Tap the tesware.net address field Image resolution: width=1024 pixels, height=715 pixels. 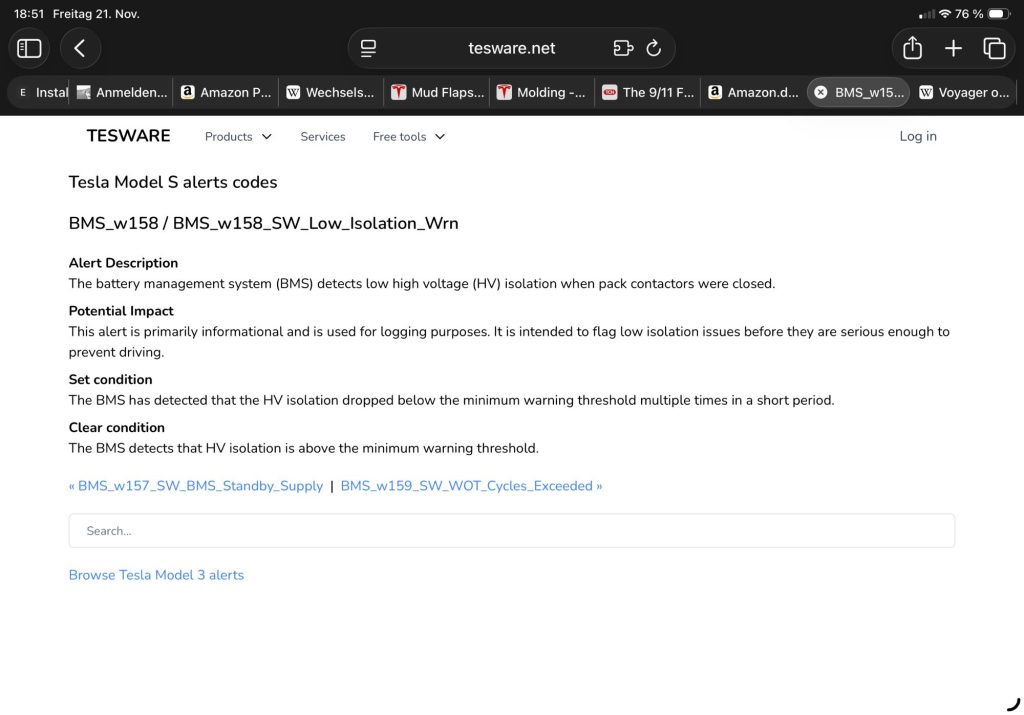tap(511, 48)
